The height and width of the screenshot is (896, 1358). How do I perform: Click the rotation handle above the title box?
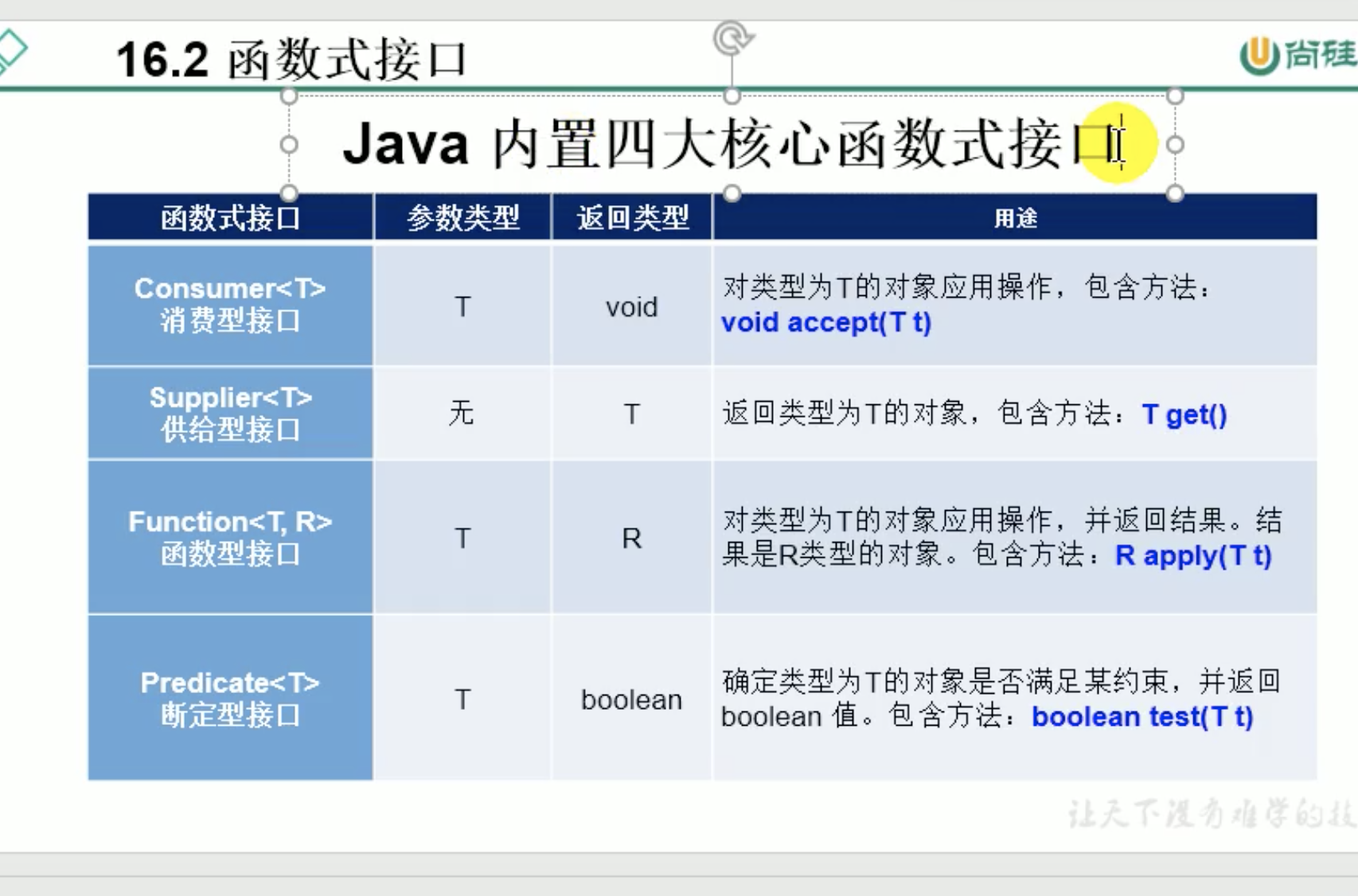732,38
